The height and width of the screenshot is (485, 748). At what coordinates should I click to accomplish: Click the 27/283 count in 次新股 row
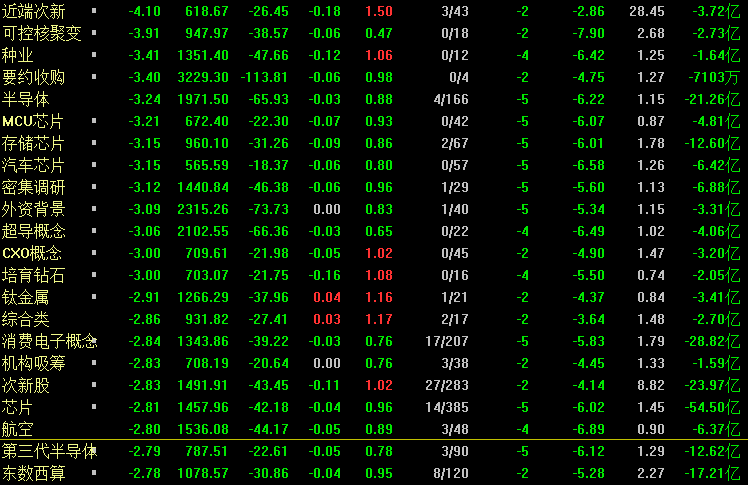pyautogui.click(x=447, y=385)
